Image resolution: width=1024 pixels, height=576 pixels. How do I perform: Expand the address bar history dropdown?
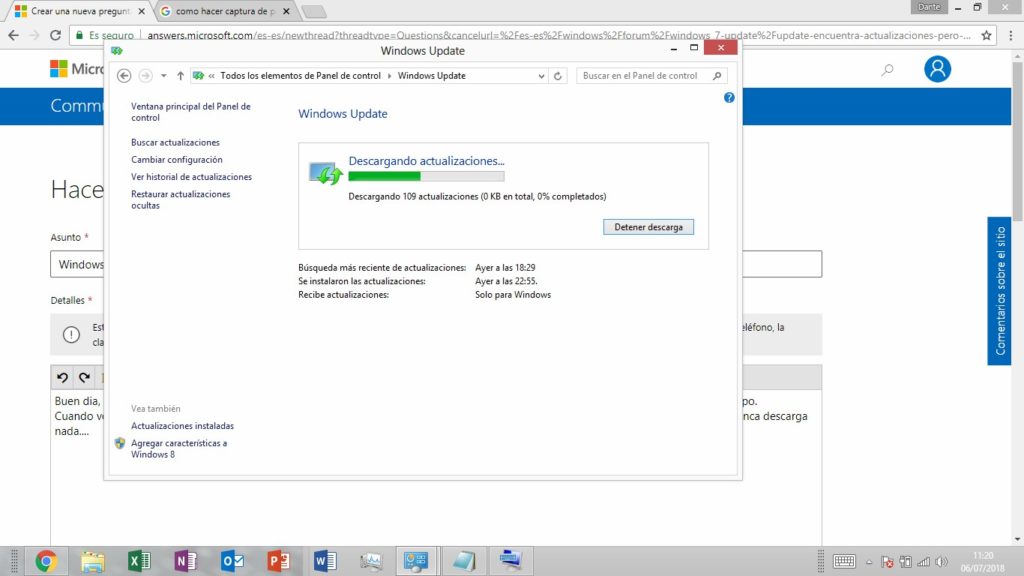click(x=541, y=76)
